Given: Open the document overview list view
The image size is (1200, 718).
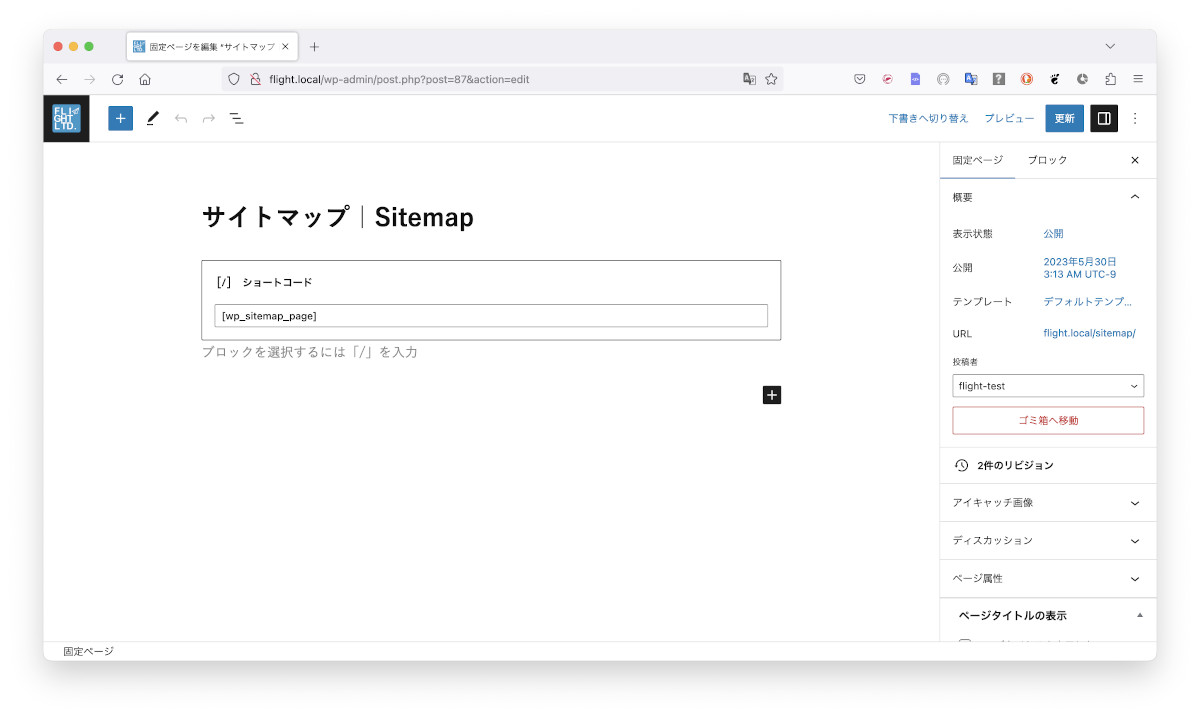Looking at the screenshot, I should pyautogui.click(x=237, y=118).
